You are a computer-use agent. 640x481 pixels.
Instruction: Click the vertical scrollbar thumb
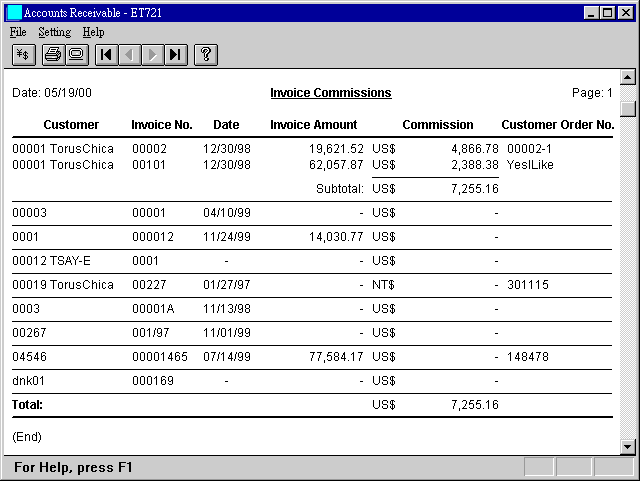tap(628, 108)
